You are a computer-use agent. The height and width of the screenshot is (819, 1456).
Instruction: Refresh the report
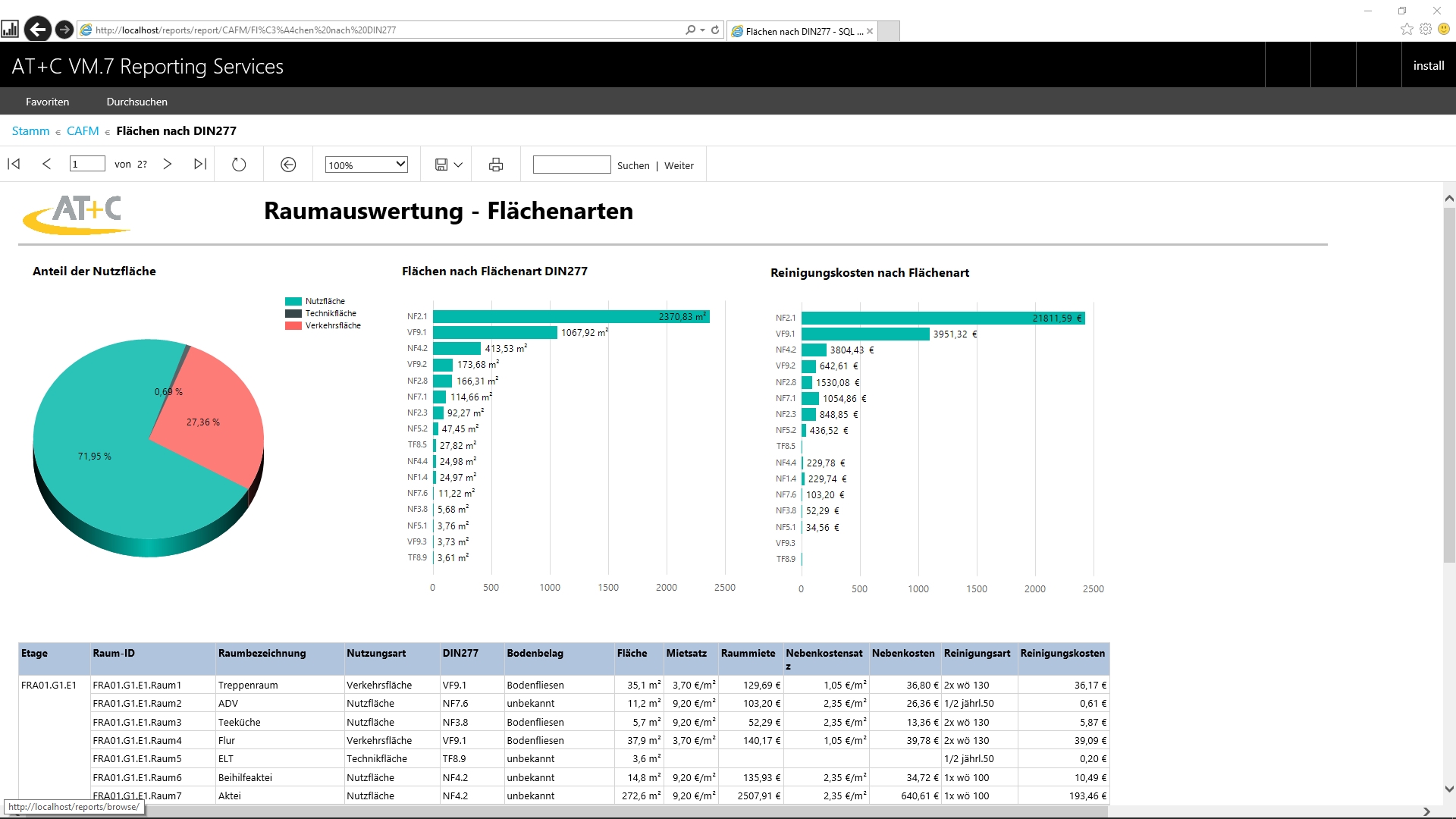pyautogui.click(x=239, y=165)
